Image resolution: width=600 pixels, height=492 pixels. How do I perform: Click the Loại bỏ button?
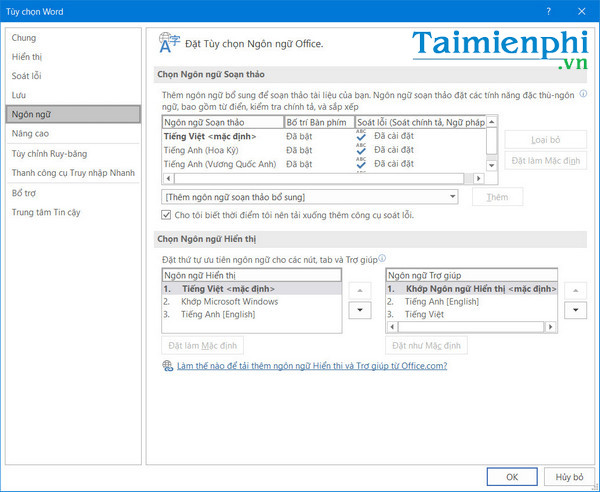click(x=545, y=140)
